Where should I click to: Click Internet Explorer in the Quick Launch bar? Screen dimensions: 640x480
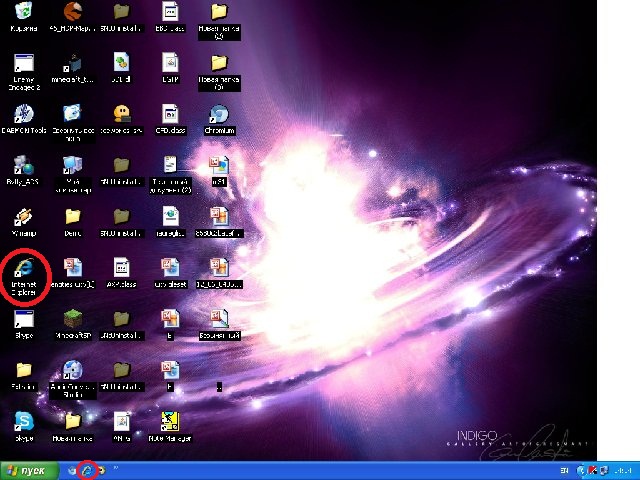(87, 470)
